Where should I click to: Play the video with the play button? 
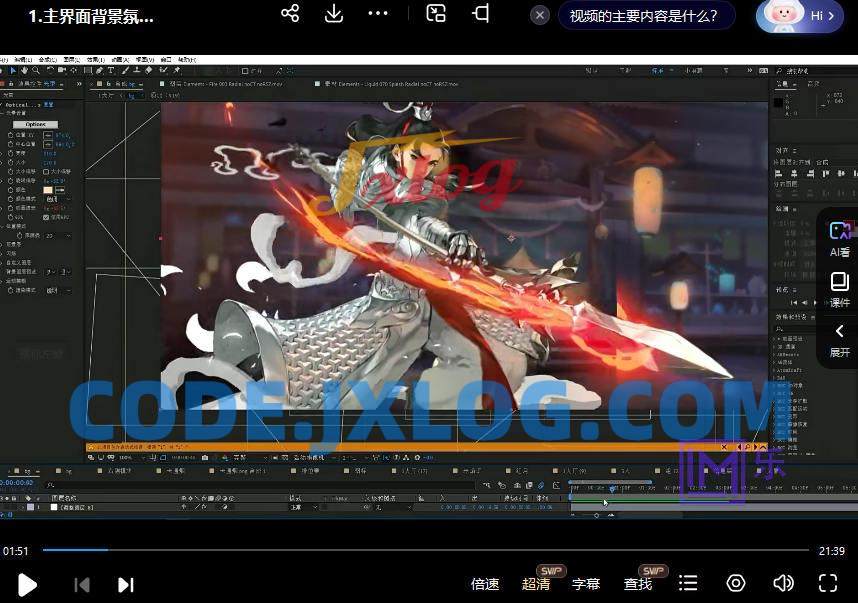coord(27,584)
